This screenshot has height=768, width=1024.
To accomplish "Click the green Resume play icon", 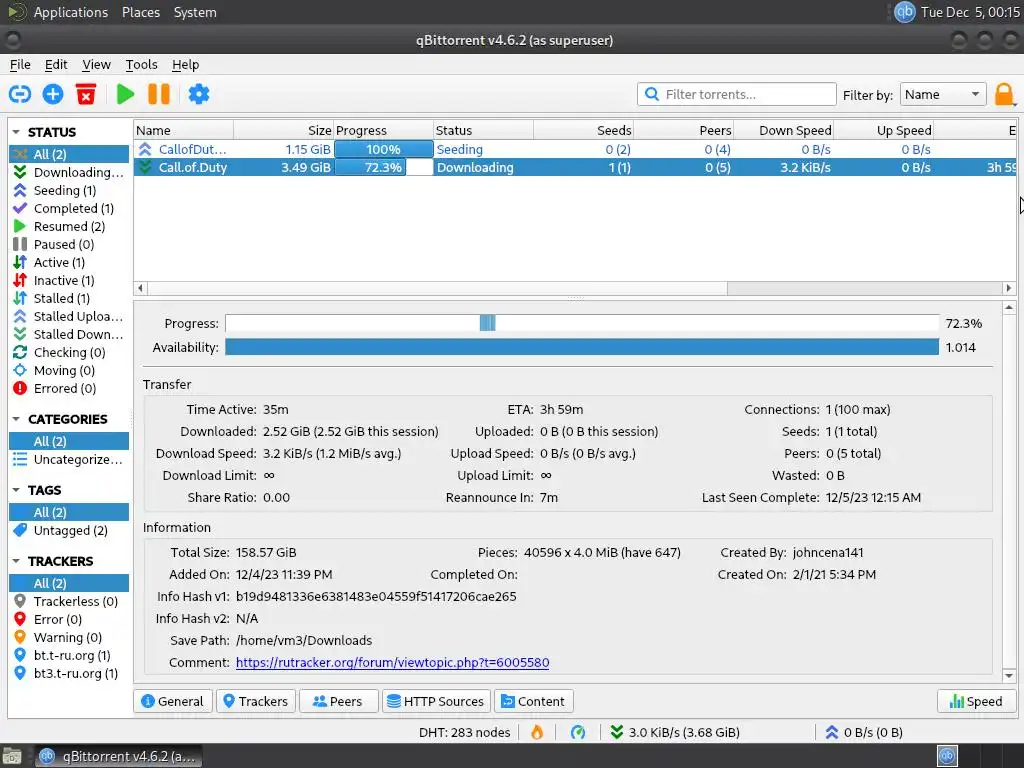I will tap(125, 94).
